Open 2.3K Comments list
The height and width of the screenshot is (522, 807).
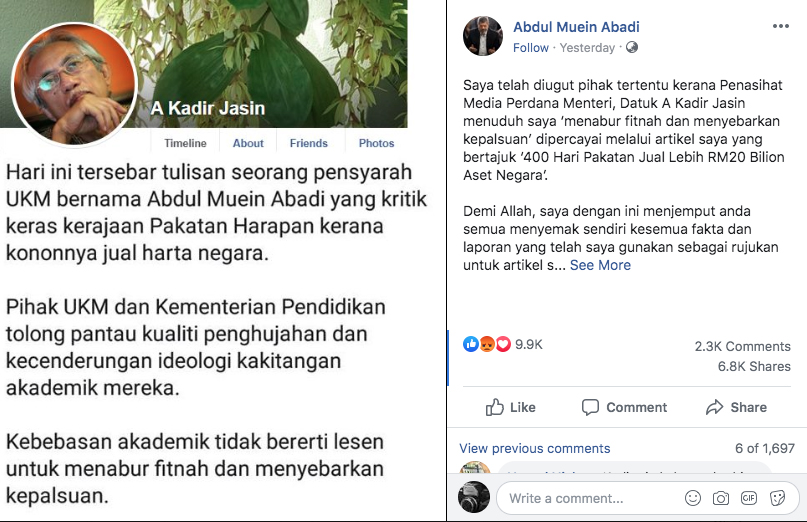742,346
